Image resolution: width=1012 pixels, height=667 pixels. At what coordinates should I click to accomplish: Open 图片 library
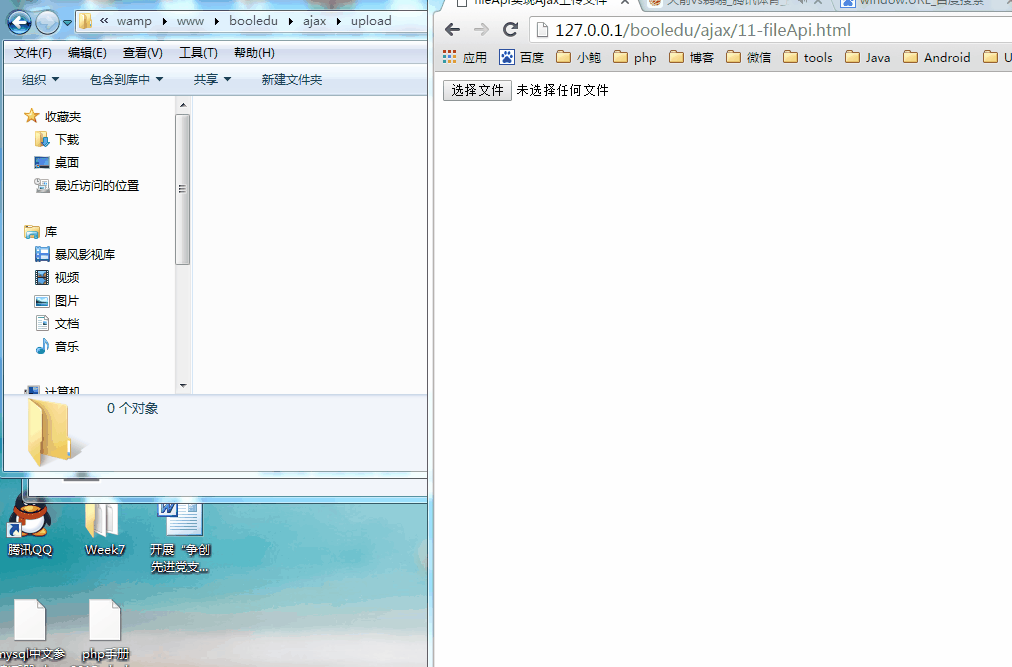[57, 301]
